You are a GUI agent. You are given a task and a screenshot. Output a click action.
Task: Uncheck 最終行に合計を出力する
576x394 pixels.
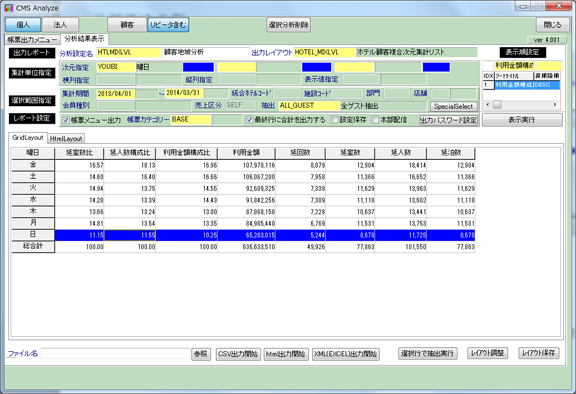pos(249,120)
